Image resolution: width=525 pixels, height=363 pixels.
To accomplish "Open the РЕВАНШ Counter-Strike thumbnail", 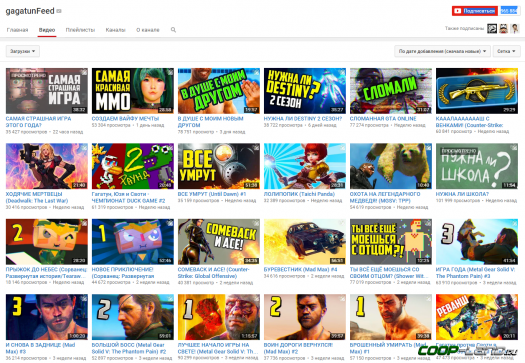I will tap(477, 317).
